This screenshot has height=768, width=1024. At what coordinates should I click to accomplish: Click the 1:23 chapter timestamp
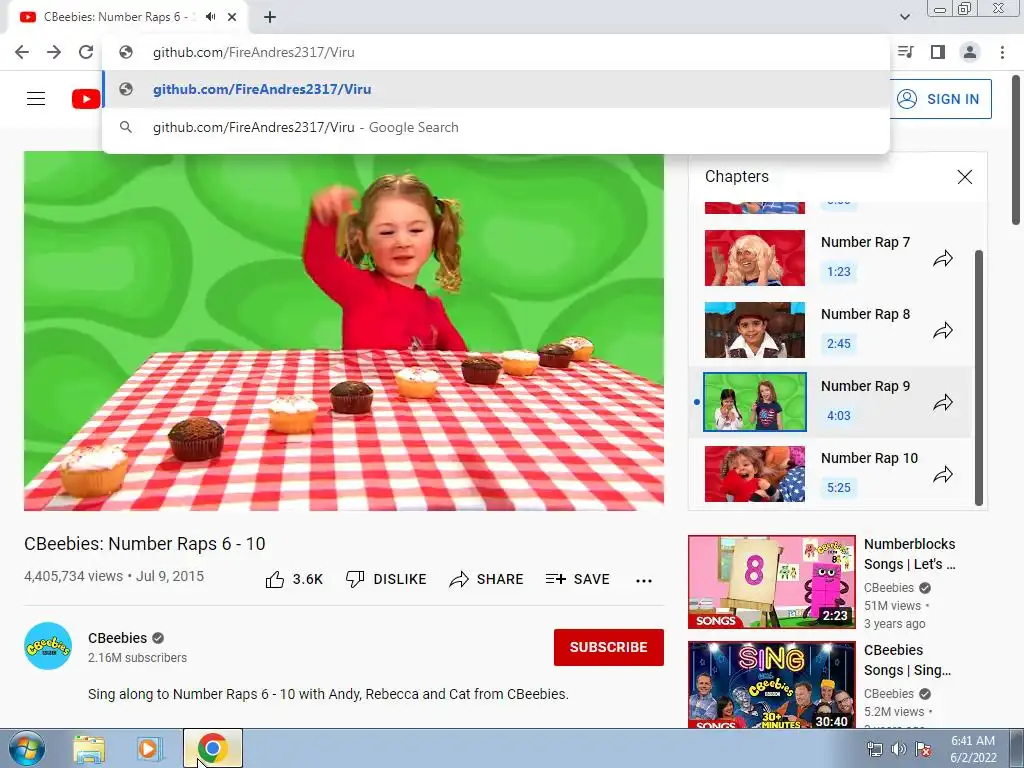tap(839, 272)
